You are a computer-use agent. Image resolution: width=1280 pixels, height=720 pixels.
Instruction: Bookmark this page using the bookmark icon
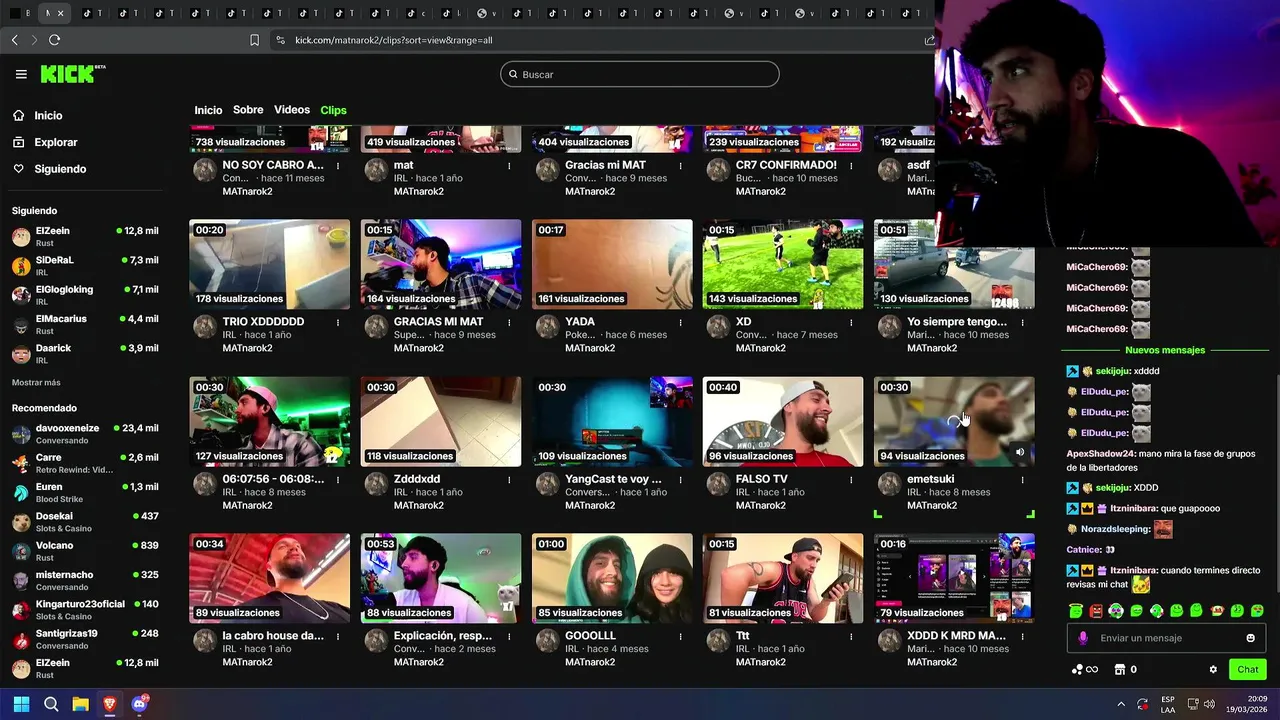[x=254, y=40]
